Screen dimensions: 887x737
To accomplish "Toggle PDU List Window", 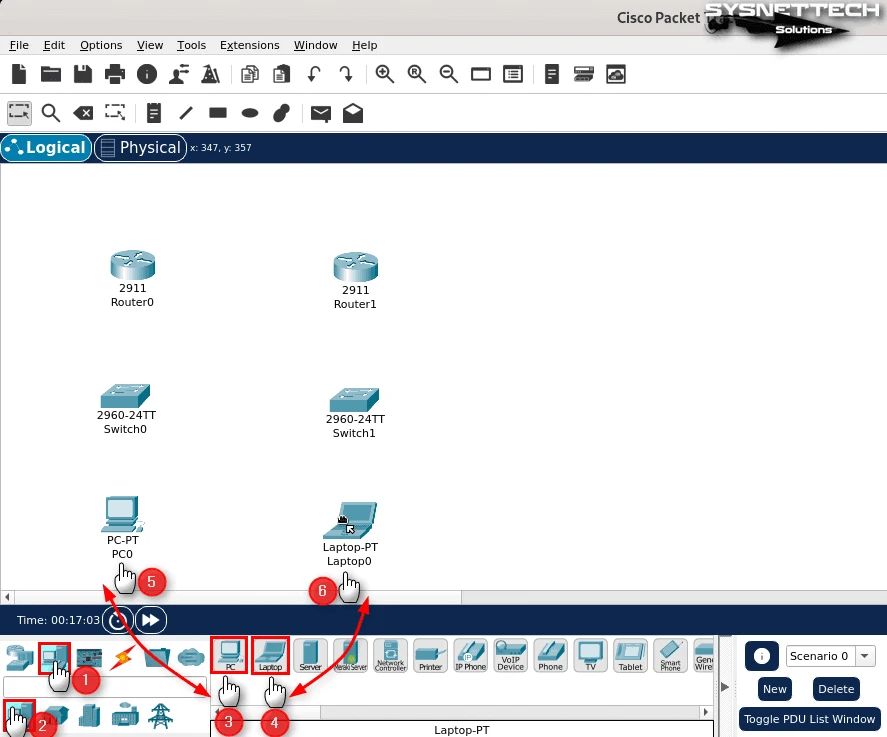I will tap(810, 719).
